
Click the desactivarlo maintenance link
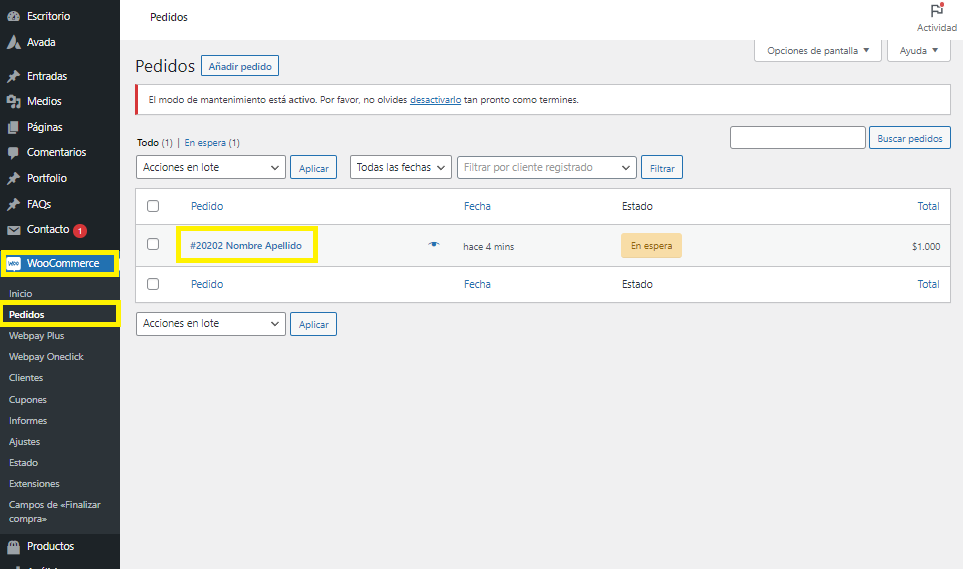tap(435, 100)
